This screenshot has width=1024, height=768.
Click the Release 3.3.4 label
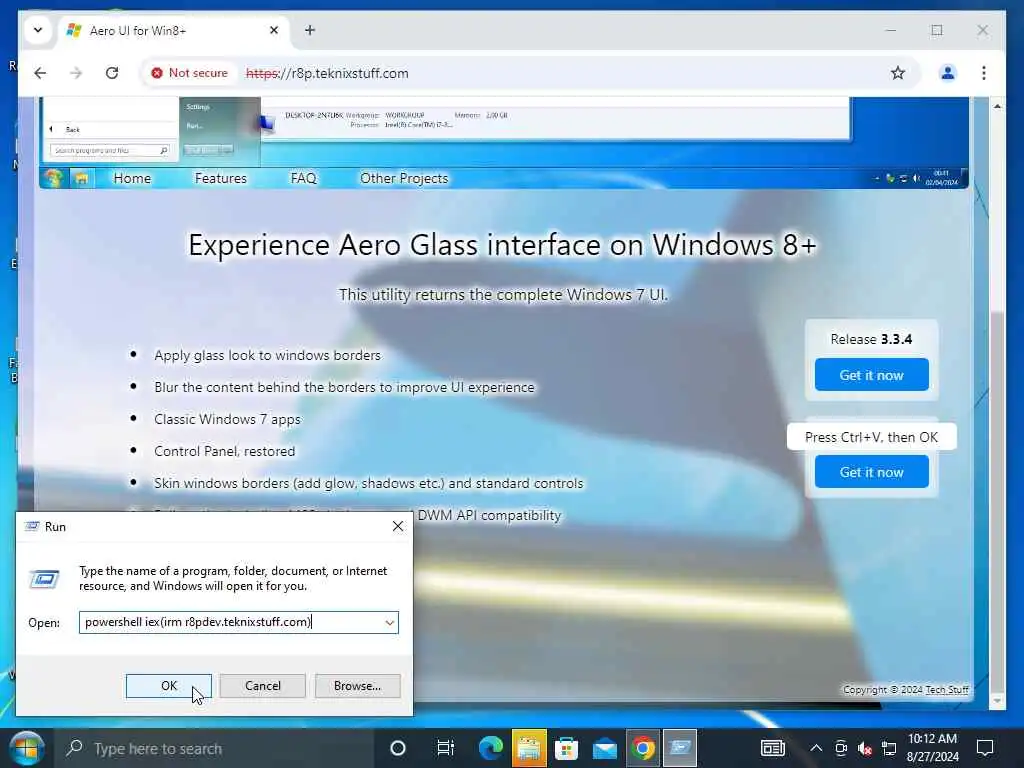pyautogui.click(x=871, y=340)
